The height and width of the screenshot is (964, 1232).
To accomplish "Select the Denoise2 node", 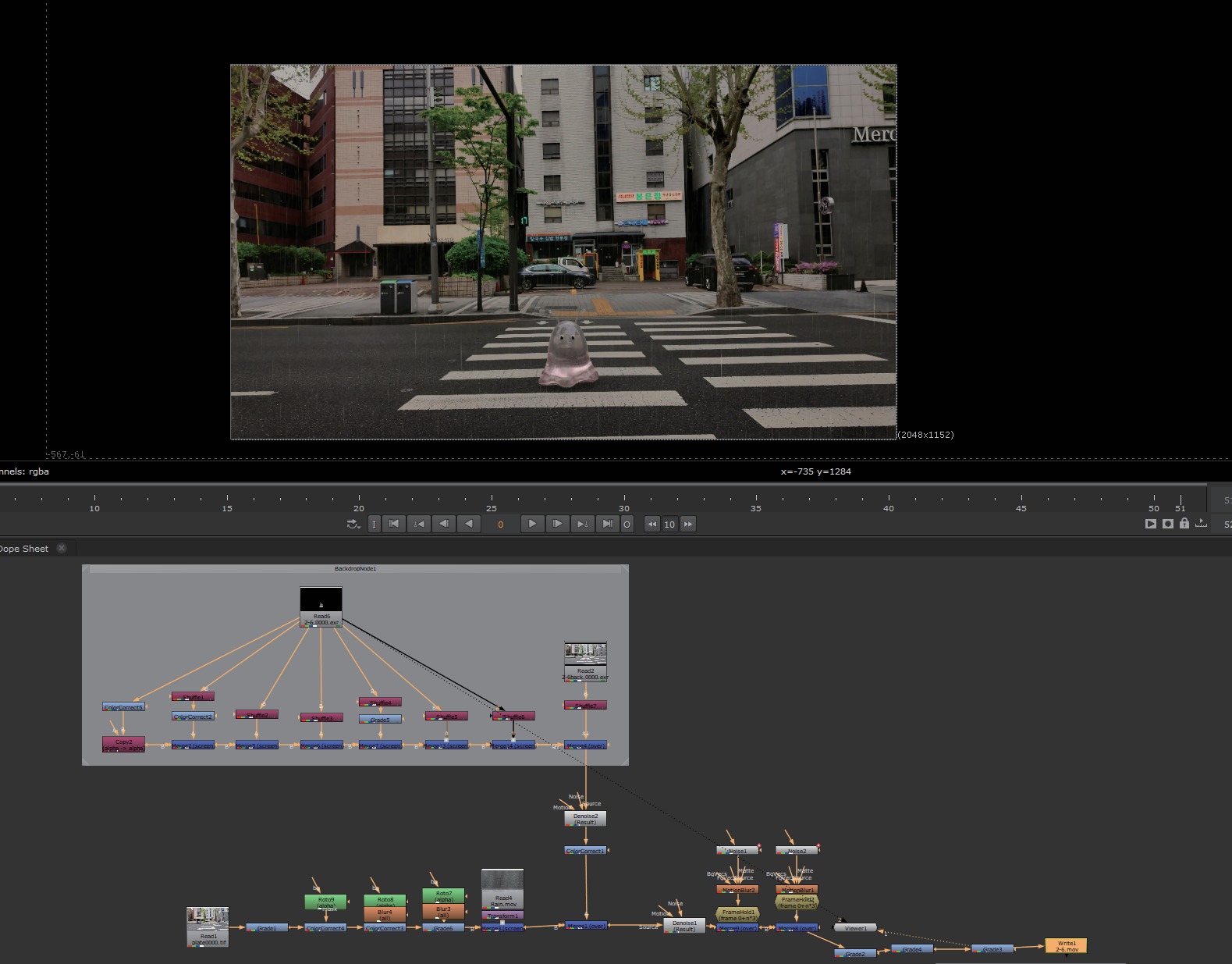I will click(585, 819).
